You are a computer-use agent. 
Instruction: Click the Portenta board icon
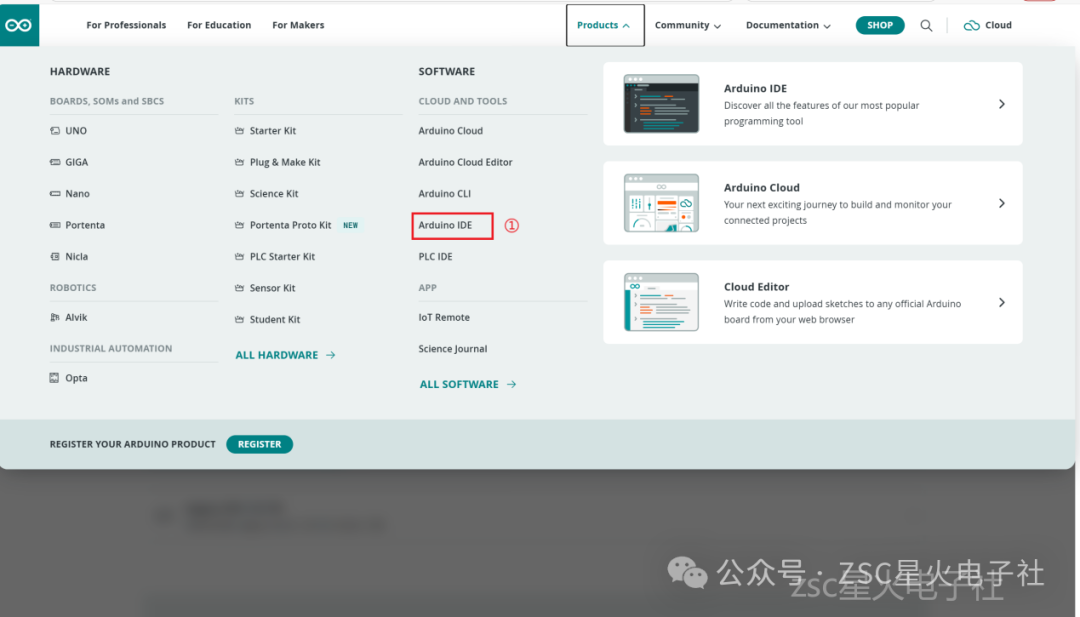(55, 225)
